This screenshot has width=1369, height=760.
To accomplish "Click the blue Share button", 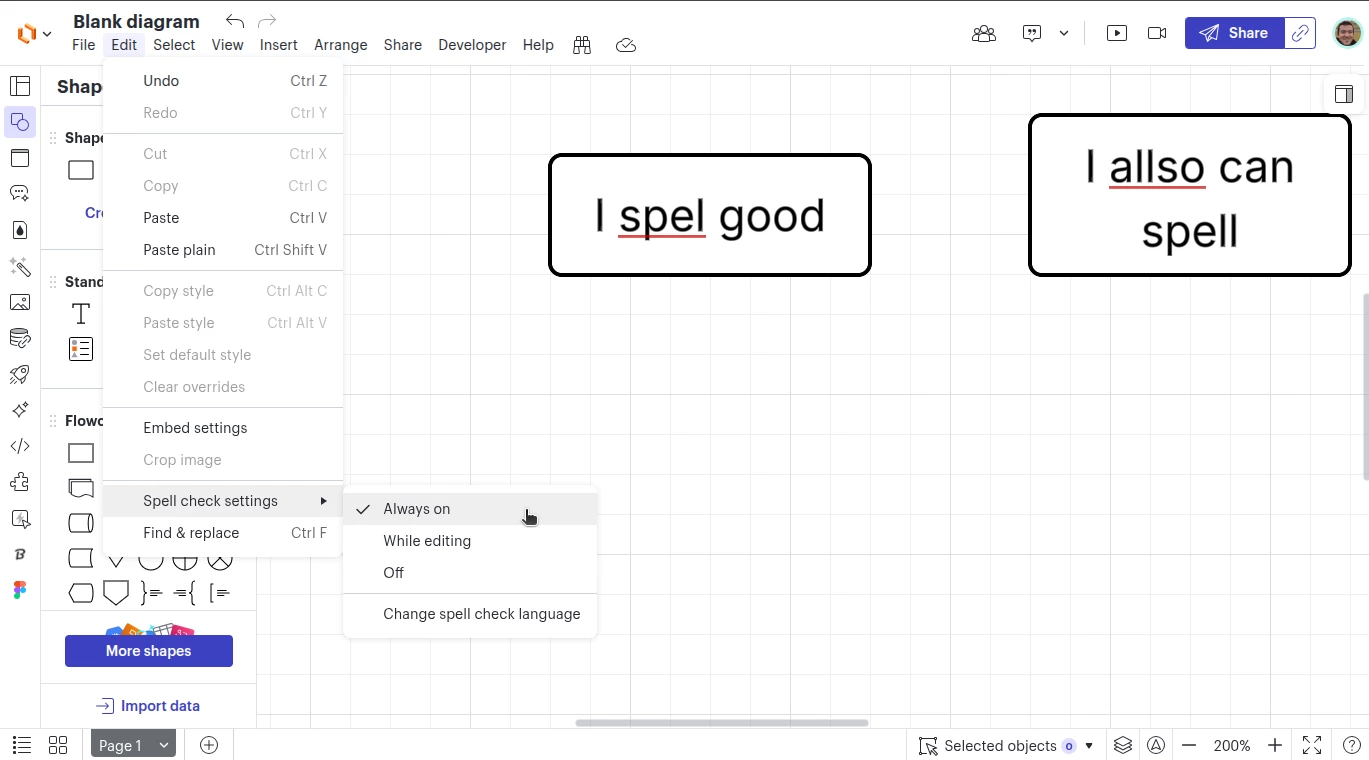I will (x=1234, y=33).
